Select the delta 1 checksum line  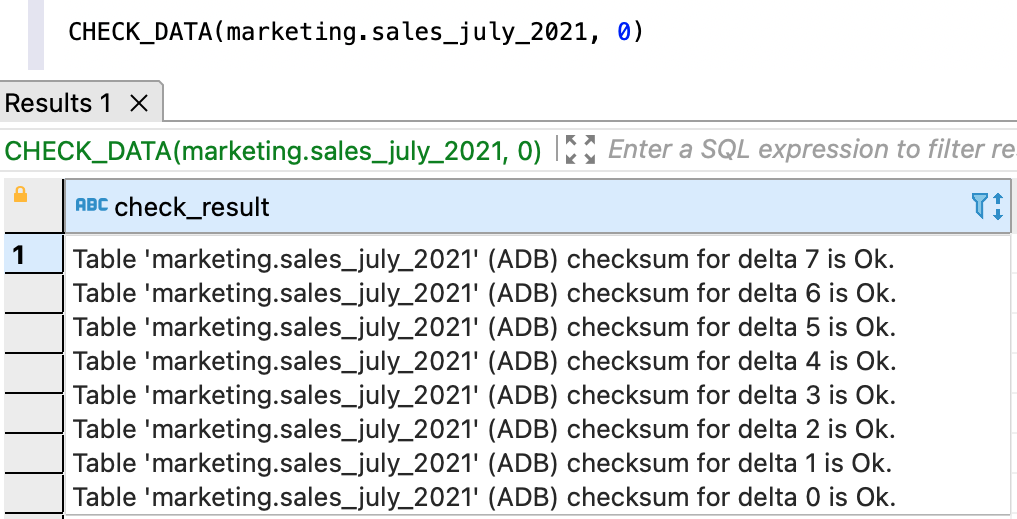483,464
